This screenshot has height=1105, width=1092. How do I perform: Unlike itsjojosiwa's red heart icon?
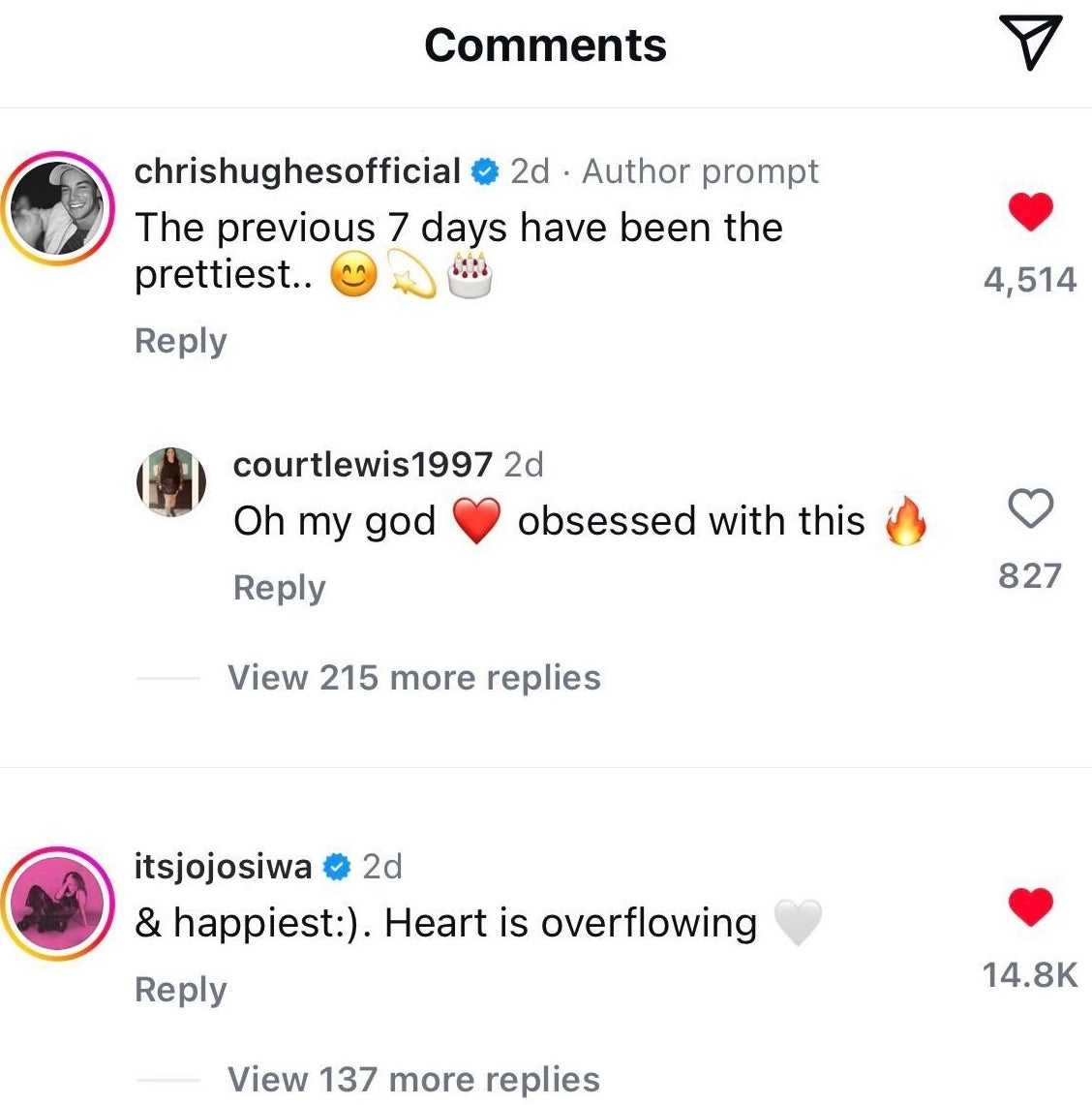pyautogui.click(x=1030, y=906)
